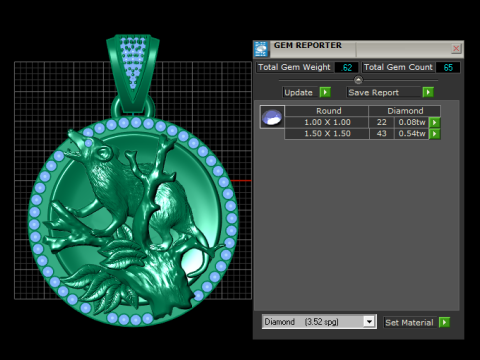The width and height of the screenshot is (480, 360).
Task: Click the 0.54tw weight cell
Action: pos(412,134)
